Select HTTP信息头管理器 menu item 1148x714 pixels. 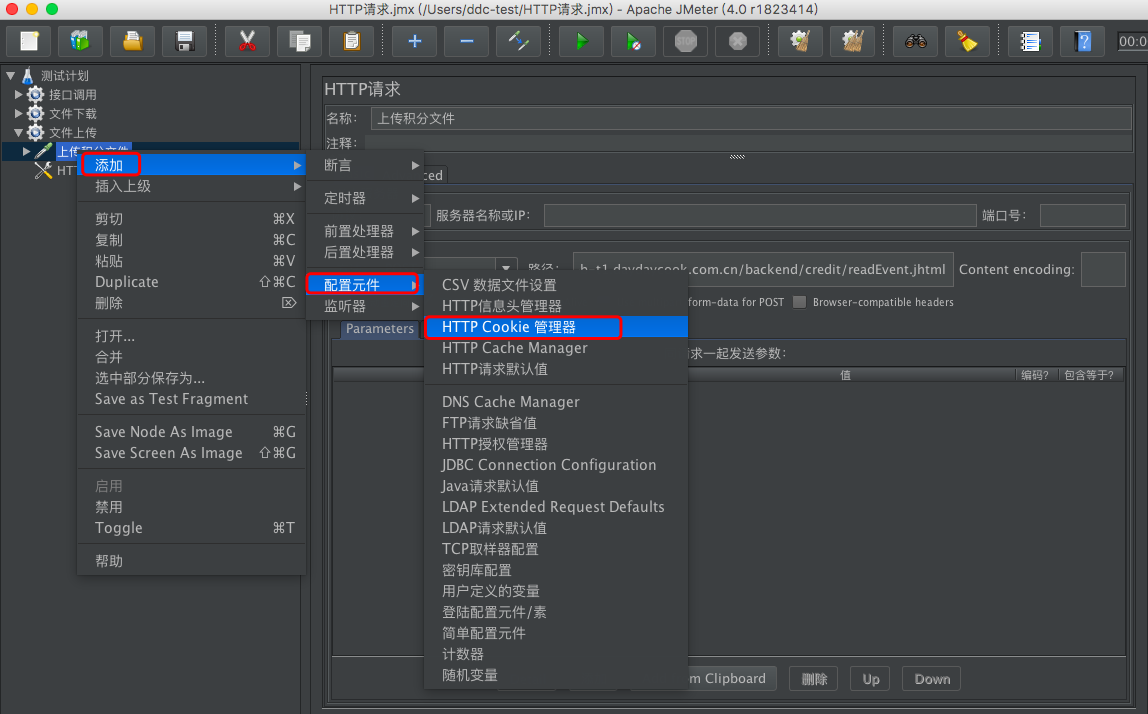point(556,306)
